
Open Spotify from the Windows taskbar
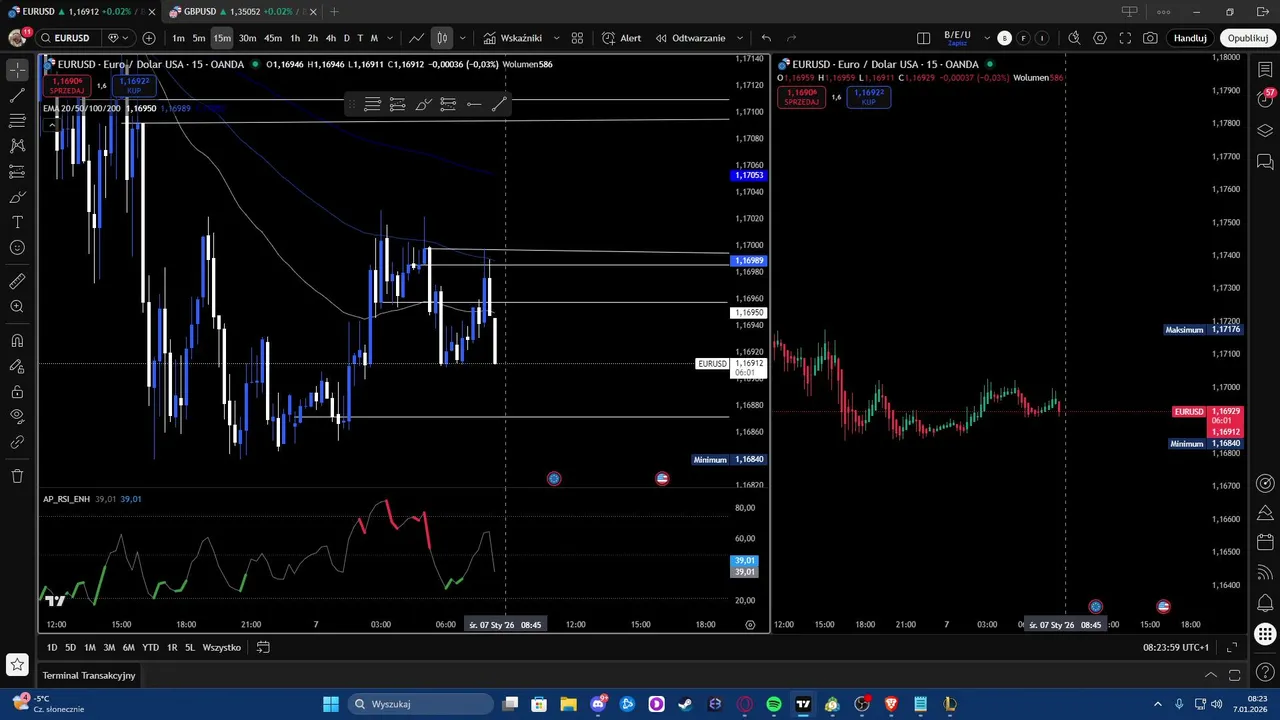click(774, 704)
